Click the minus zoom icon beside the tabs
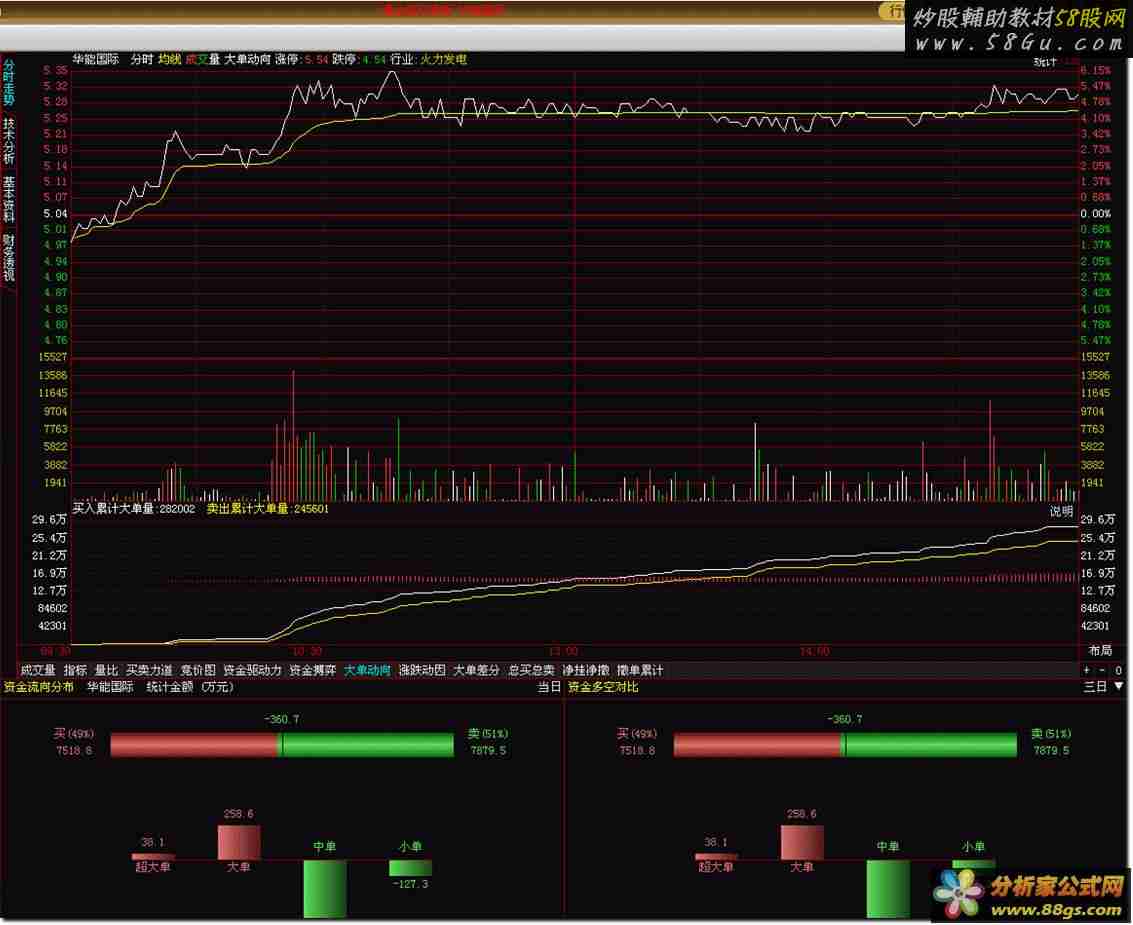The image size is (1133, 925). click(x=1102, y=670)
